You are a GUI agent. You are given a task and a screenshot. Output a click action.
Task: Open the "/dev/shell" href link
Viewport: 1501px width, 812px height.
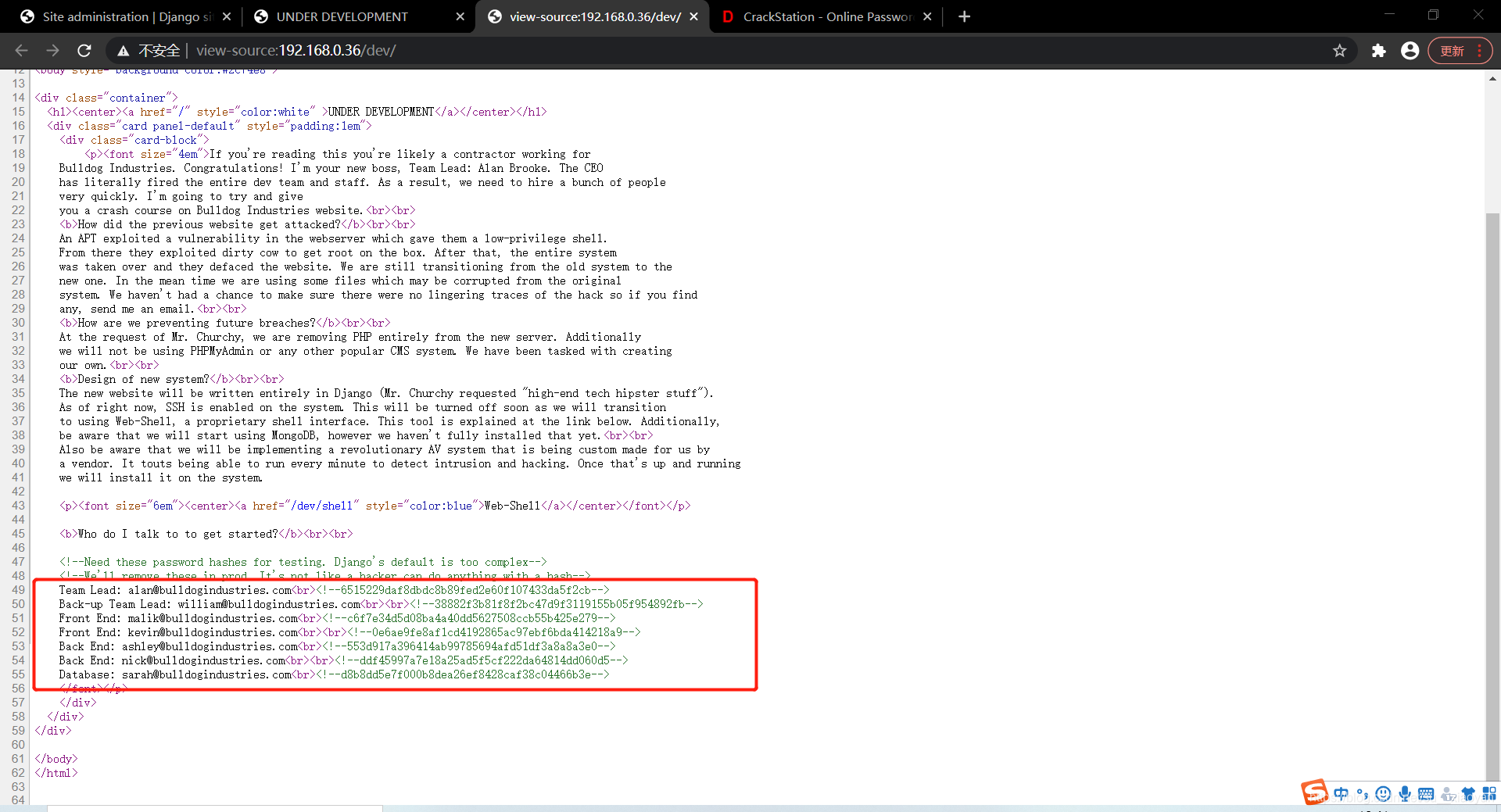tap(321, 506)
